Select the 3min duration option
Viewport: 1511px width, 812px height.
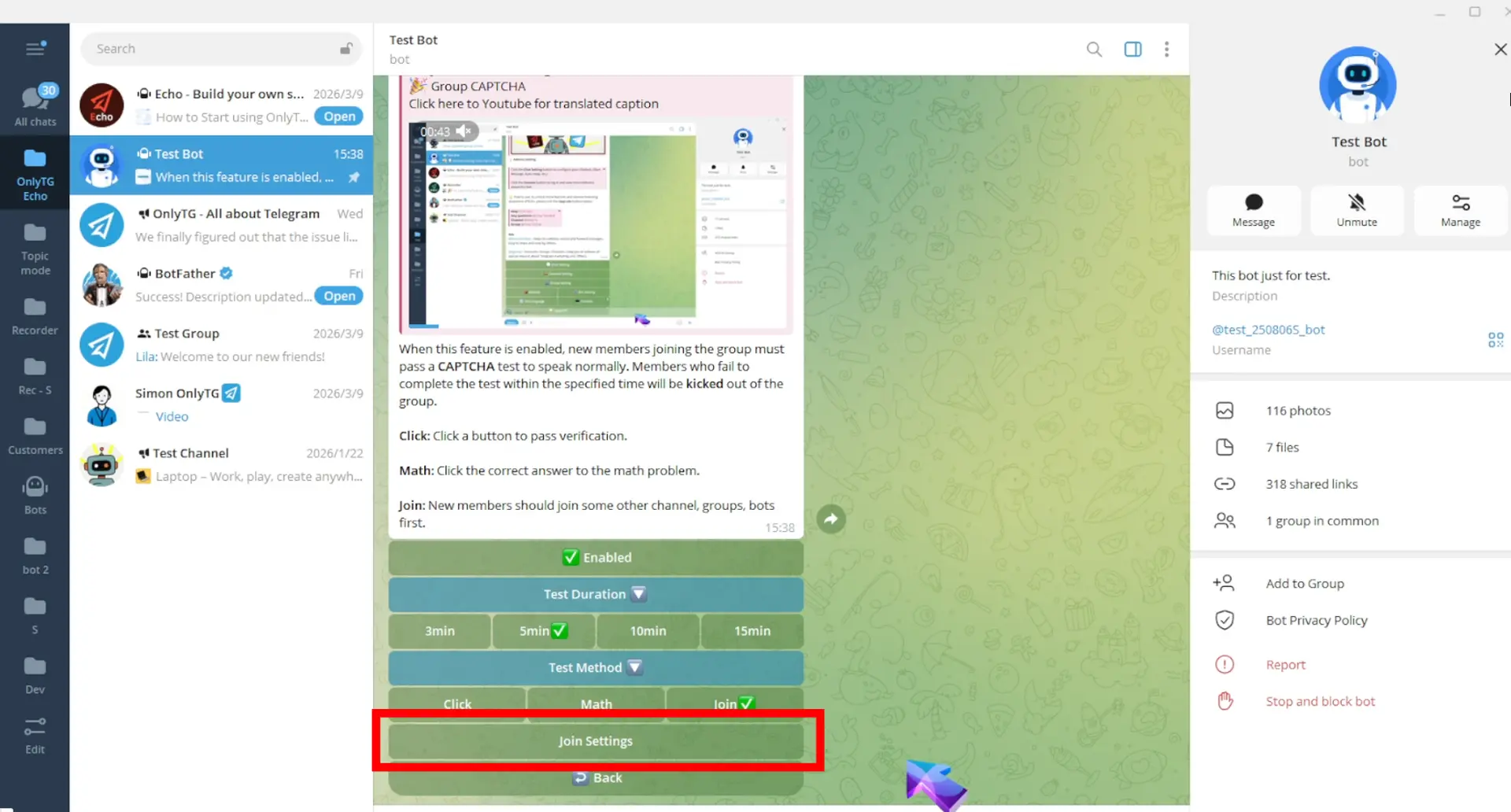coord(439,631)
